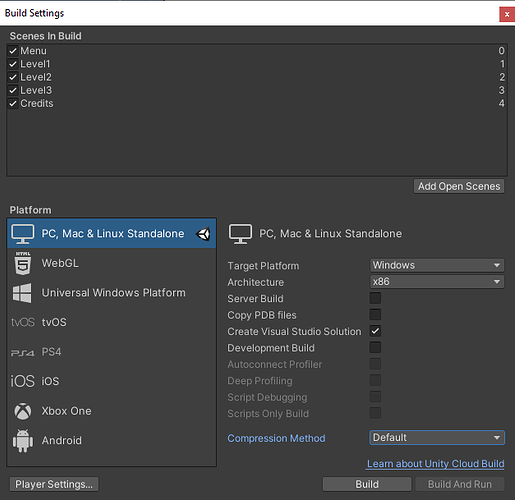515x500 pixels.
Task: Choose the Universal Windows Platform logo icon
Action: point(22,293)
